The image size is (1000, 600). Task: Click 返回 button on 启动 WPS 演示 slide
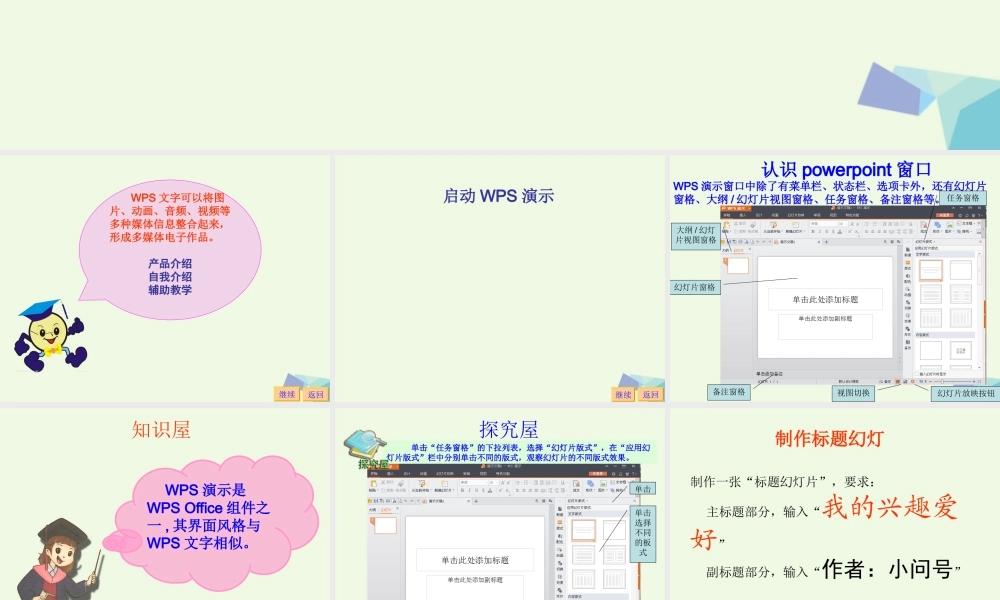tap(651, 394)
